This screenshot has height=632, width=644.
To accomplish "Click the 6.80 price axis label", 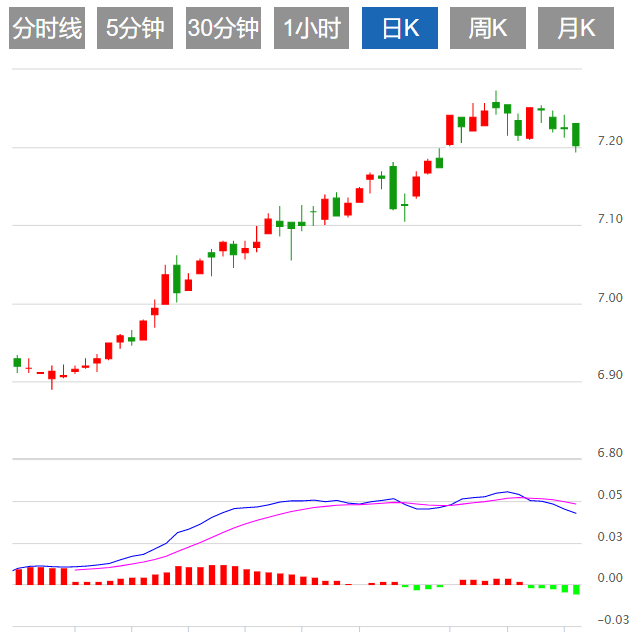I will (609, 453).
